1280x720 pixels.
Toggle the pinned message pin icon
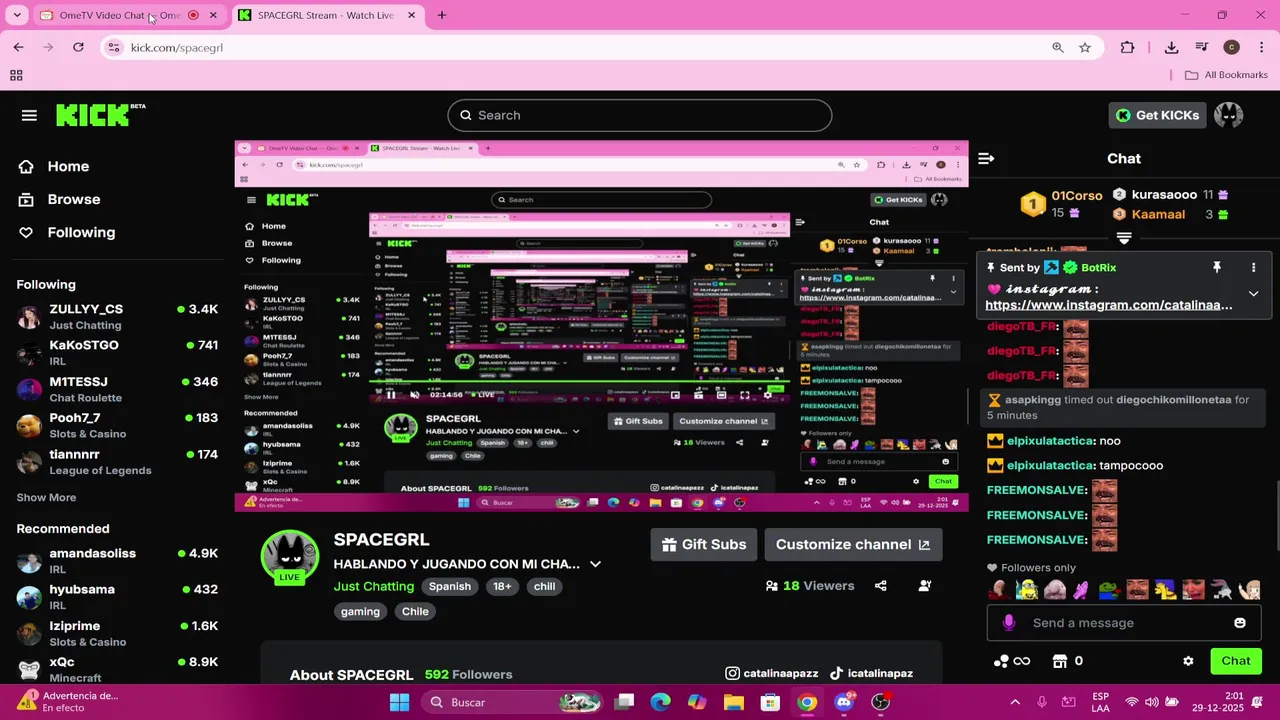[x=1217, y=267]
